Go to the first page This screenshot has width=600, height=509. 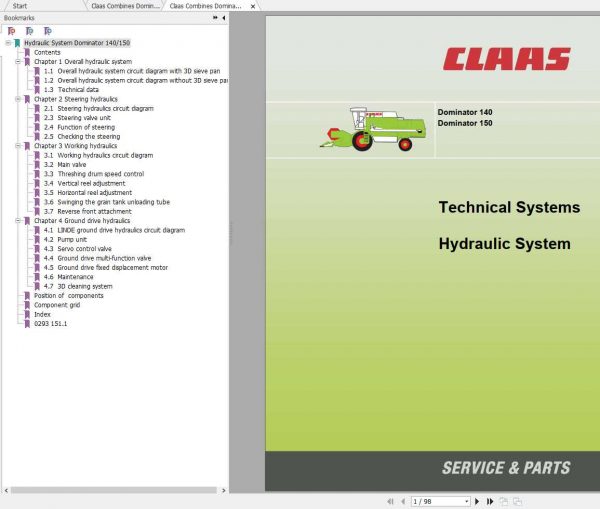[x=390, y=501]
